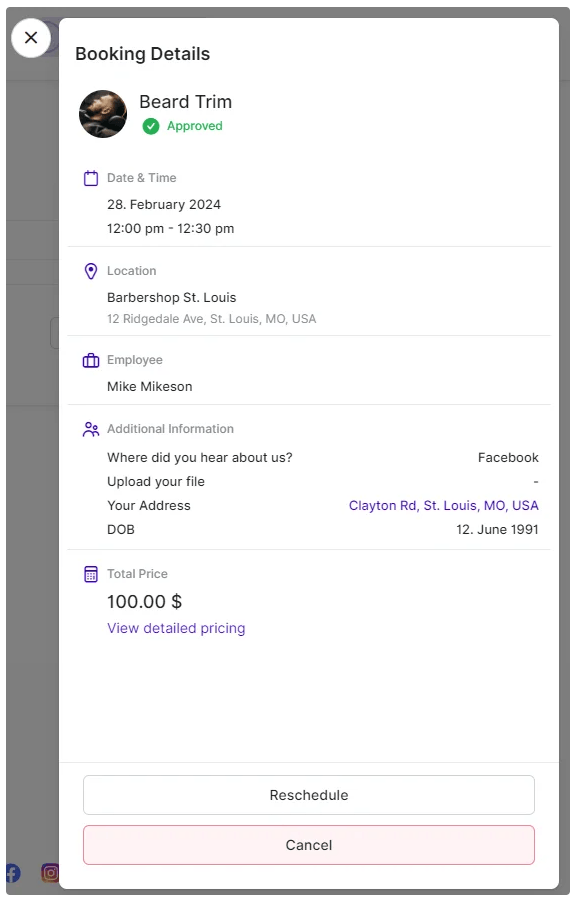Viewport: 576px width, 900px height.
Task: Close the Booking Details dialog
Action: (31, 37)
